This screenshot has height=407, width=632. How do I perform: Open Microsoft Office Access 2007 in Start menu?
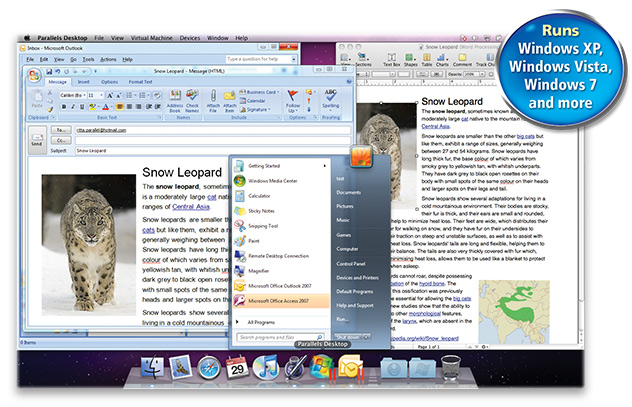click(281, 301)
